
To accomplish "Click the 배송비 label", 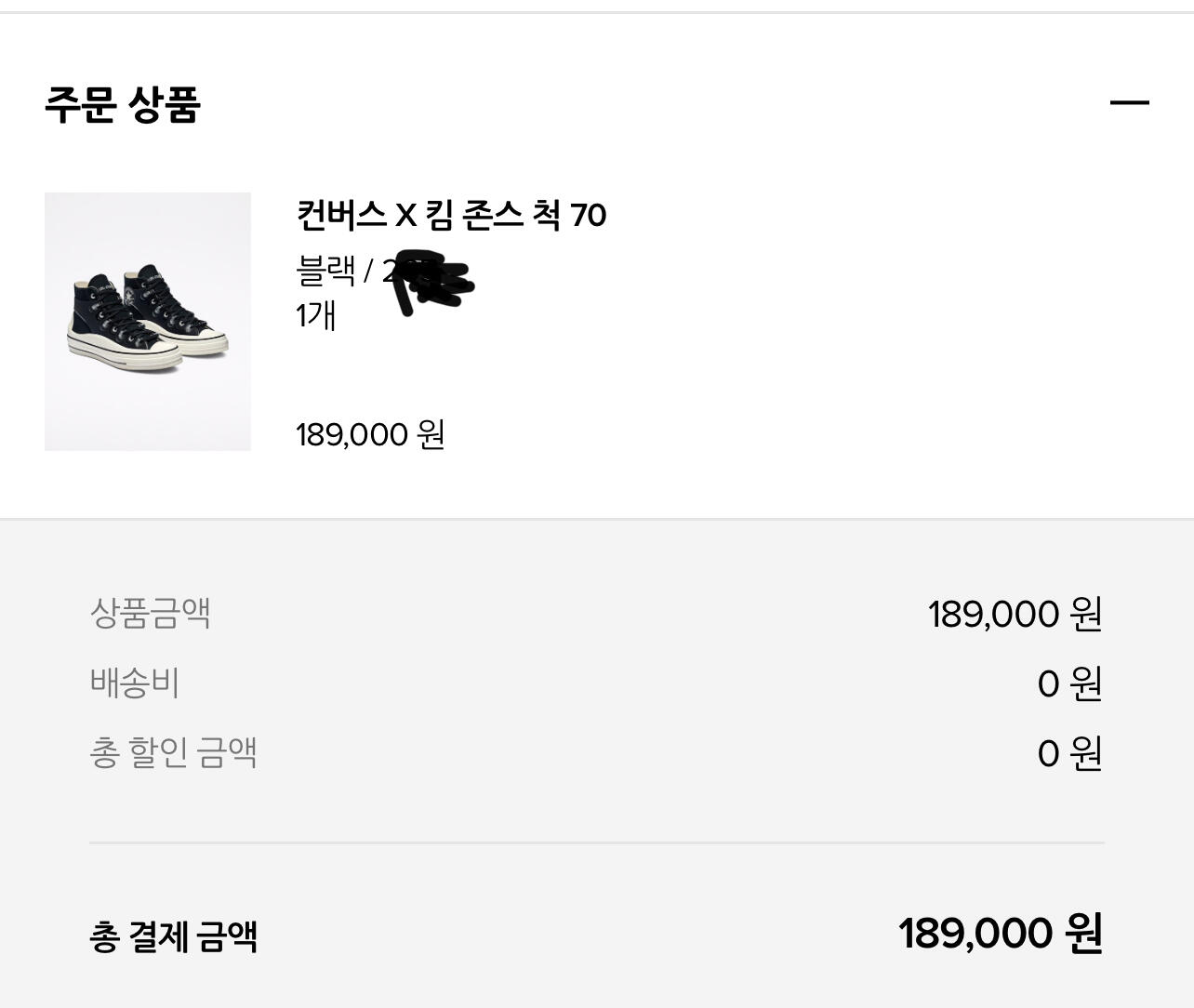I will (135, 683).
